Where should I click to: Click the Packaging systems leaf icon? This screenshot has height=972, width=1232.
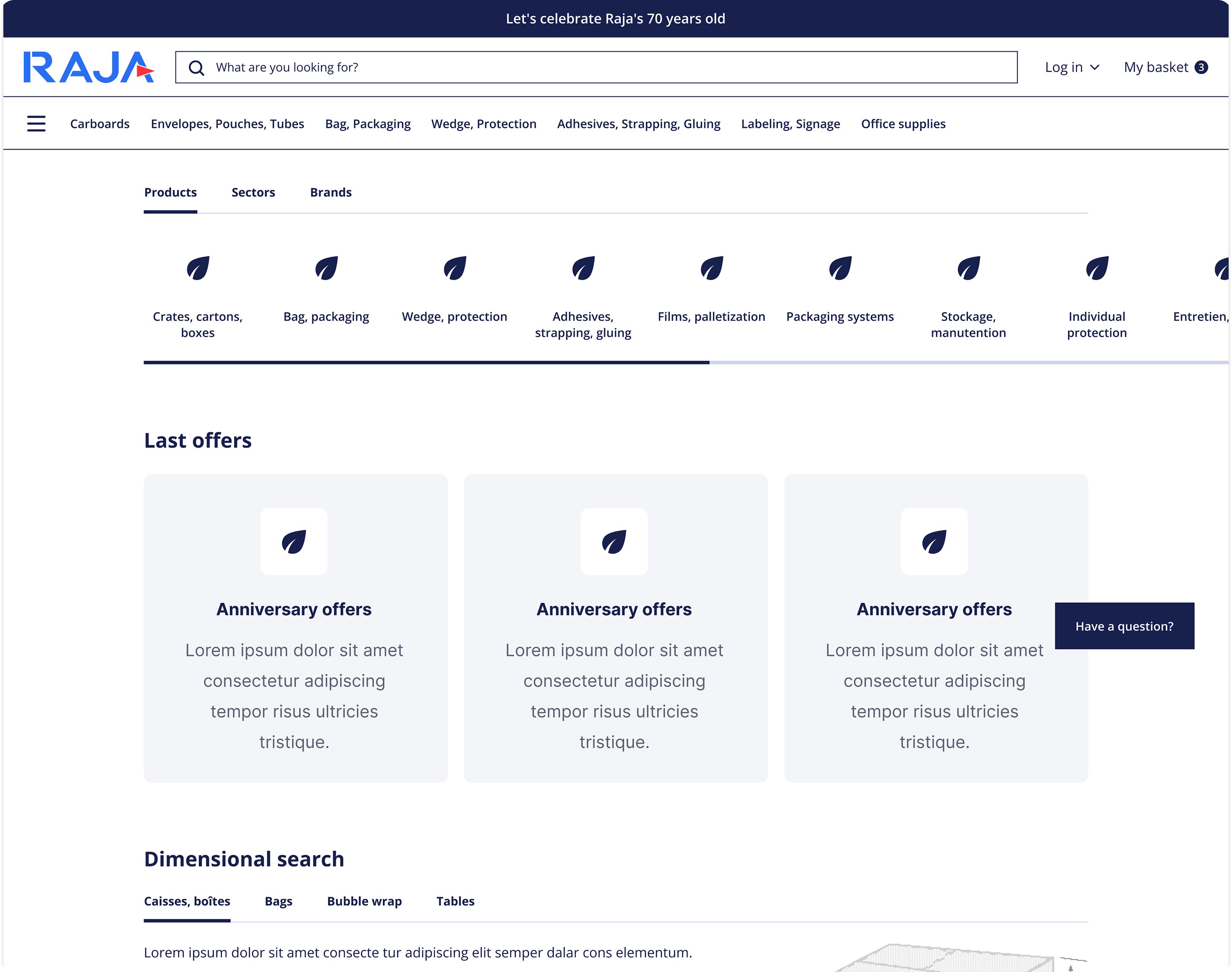click(x=839, y=268)
